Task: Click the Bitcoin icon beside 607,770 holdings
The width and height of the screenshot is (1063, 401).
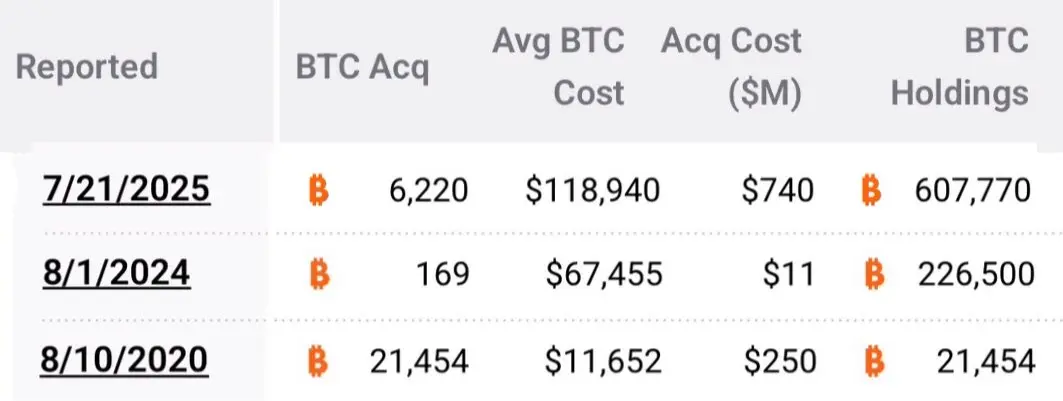Action: pos(872,190)
